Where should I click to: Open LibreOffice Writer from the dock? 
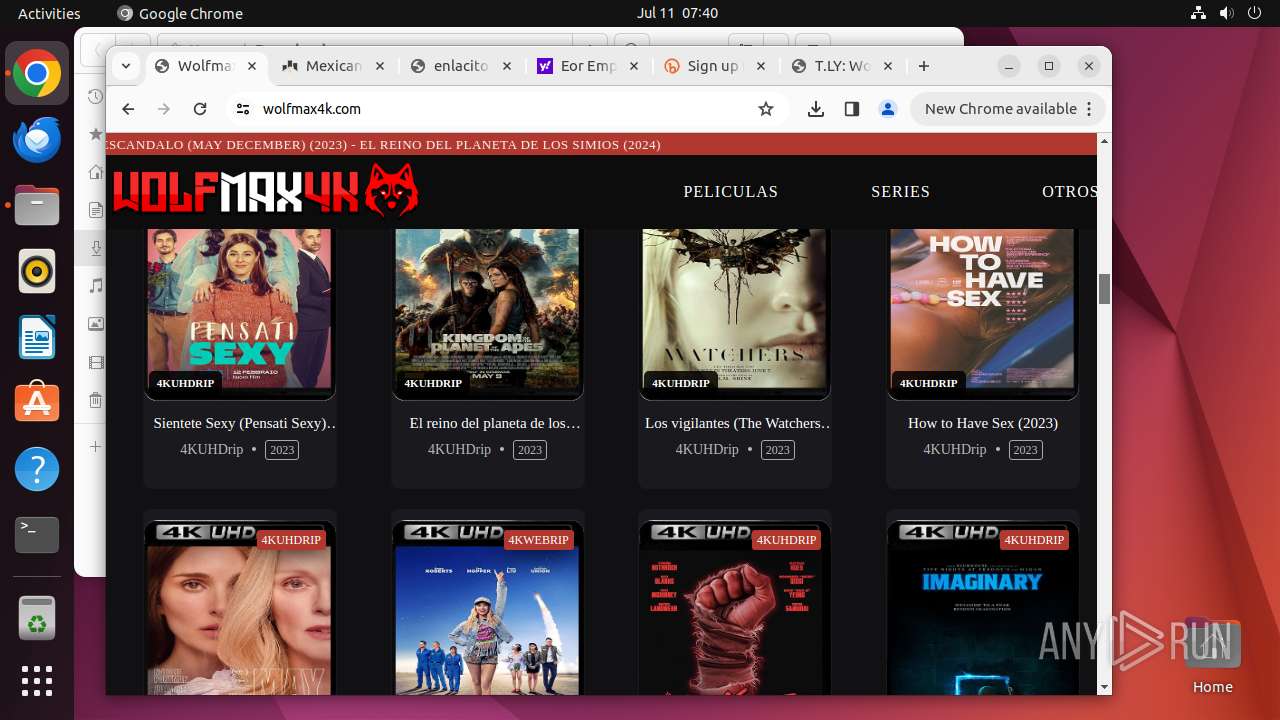pos(37,337)
